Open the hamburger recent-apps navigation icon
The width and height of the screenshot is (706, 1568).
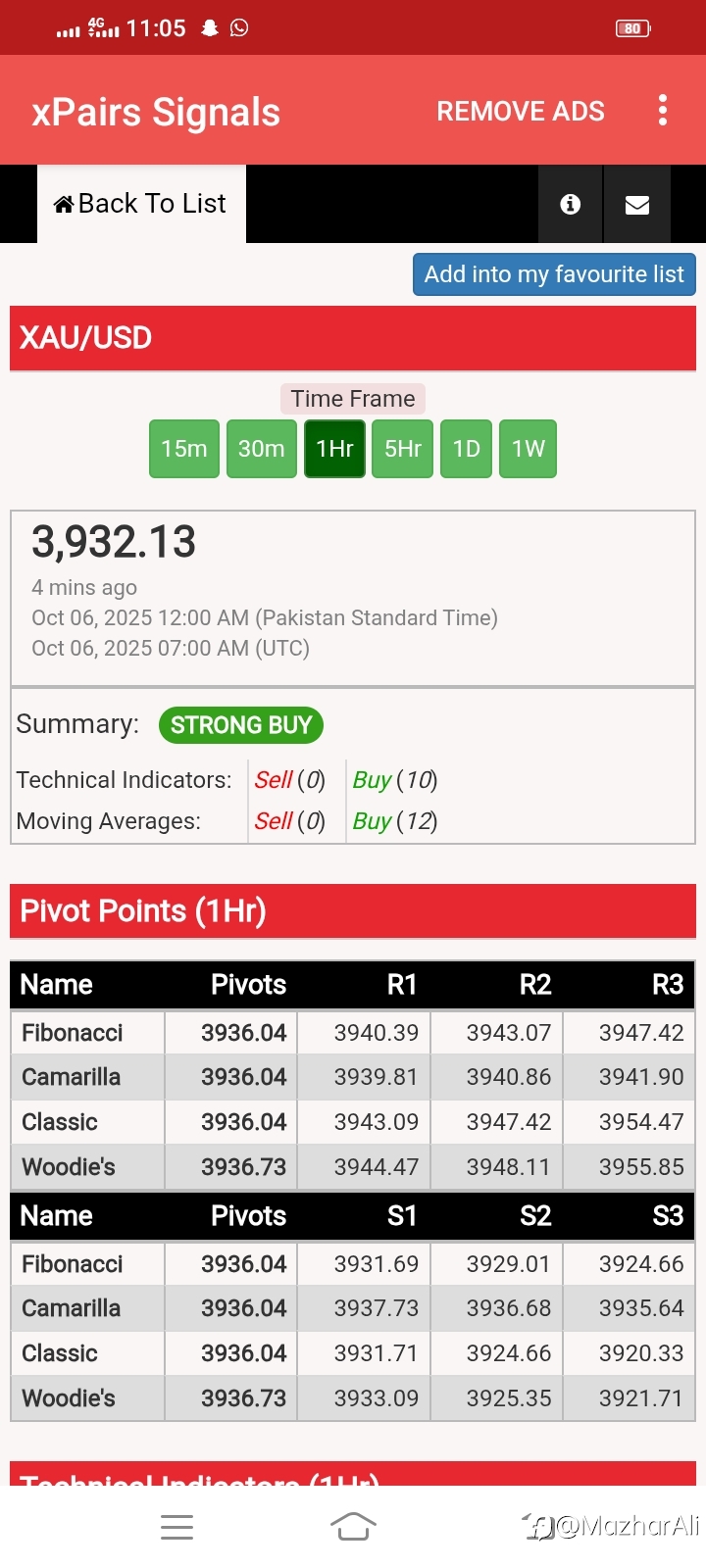pyautogui.click(x=176, y=1526)
